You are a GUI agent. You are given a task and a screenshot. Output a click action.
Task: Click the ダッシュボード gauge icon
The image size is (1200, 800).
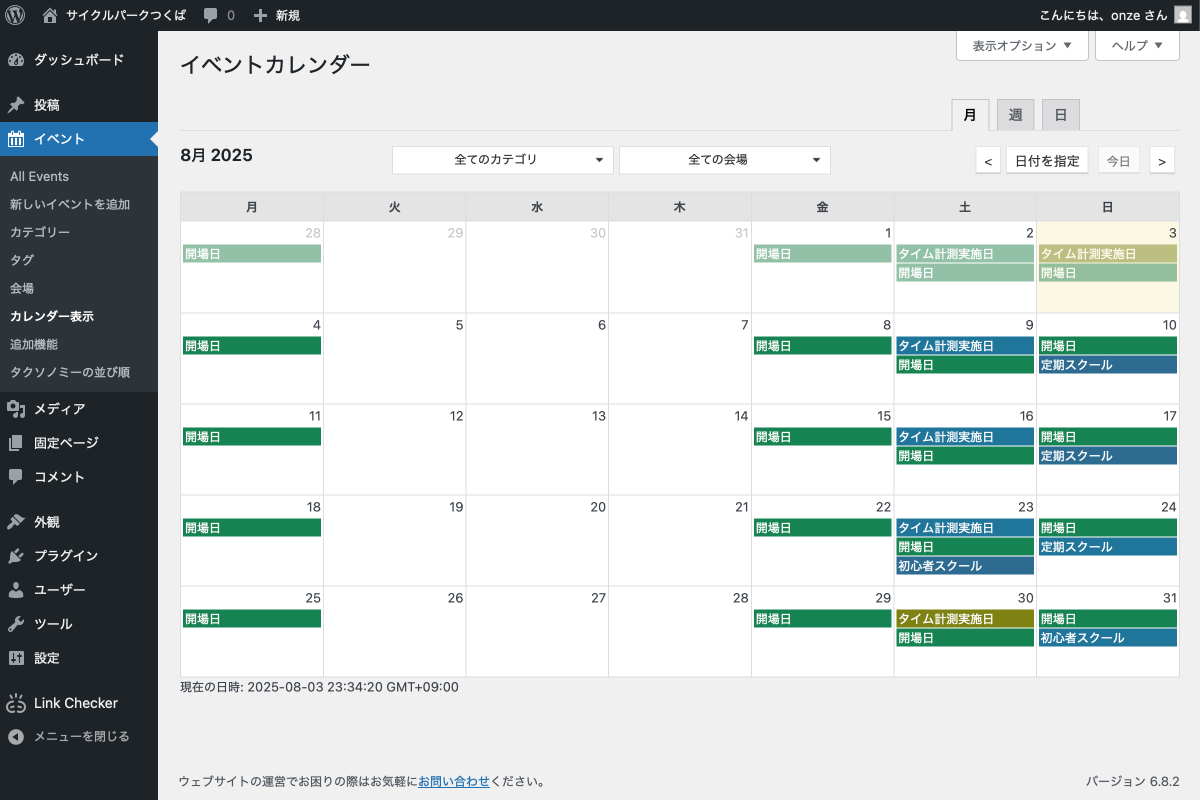[16, 60]
